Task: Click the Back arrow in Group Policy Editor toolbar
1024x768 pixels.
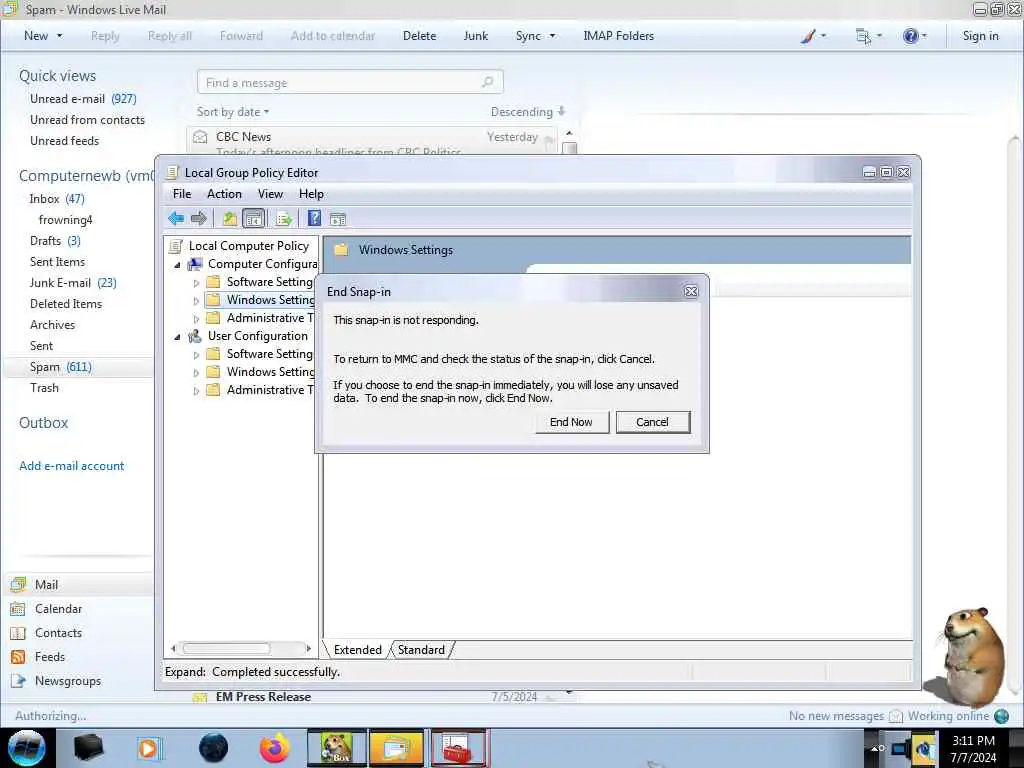Action: coord(176,219)
